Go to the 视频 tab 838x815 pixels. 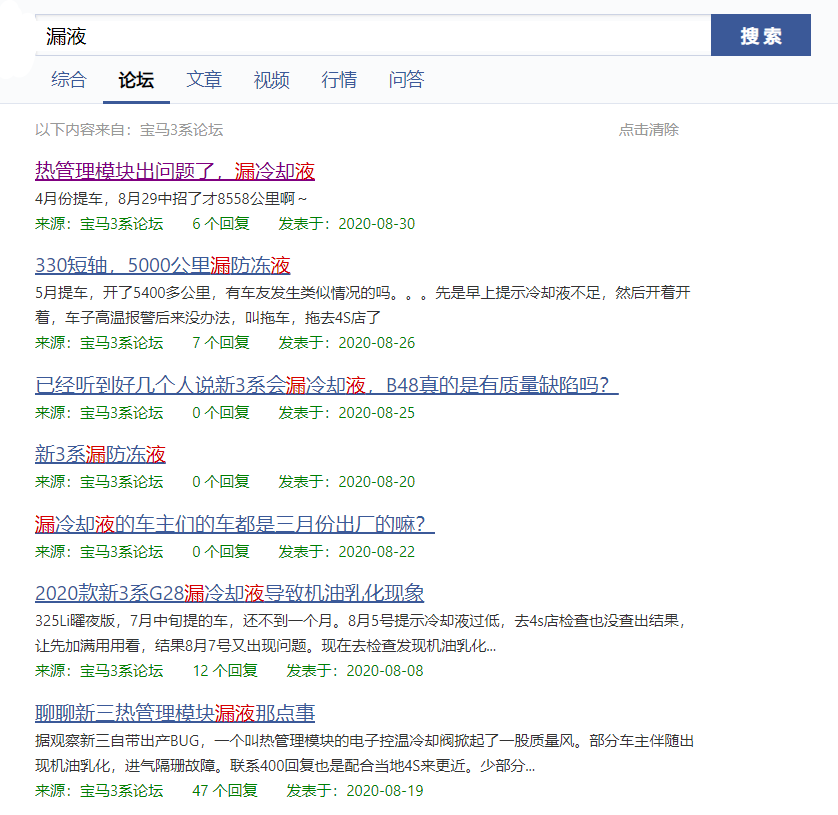pos(271,80)
